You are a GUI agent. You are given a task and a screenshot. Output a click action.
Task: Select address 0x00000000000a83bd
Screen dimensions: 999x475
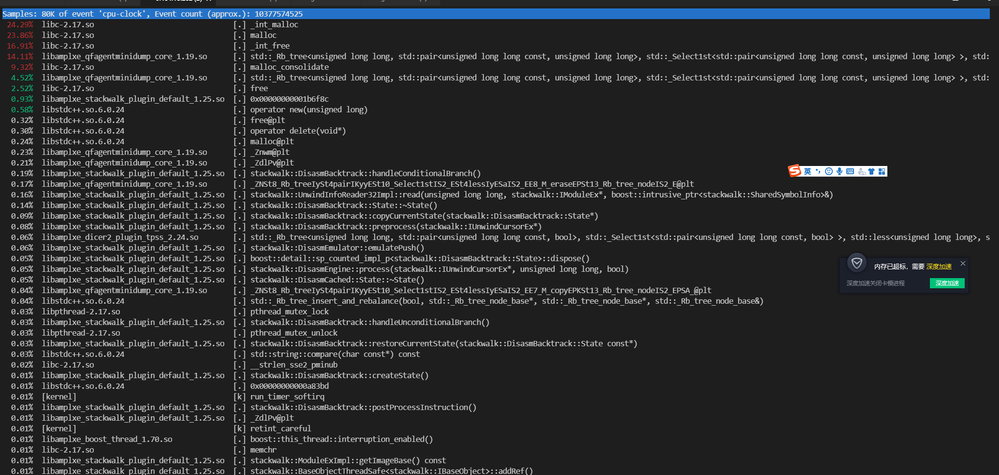[290, 386]
